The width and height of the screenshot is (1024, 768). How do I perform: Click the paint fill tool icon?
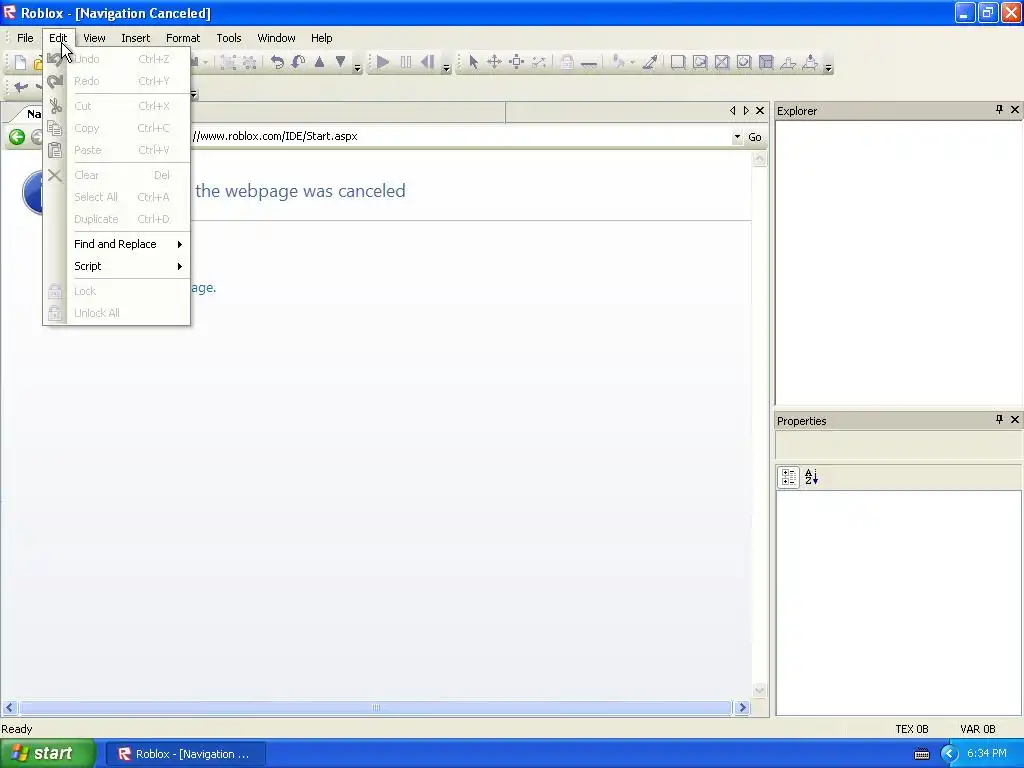click(618, 63)
